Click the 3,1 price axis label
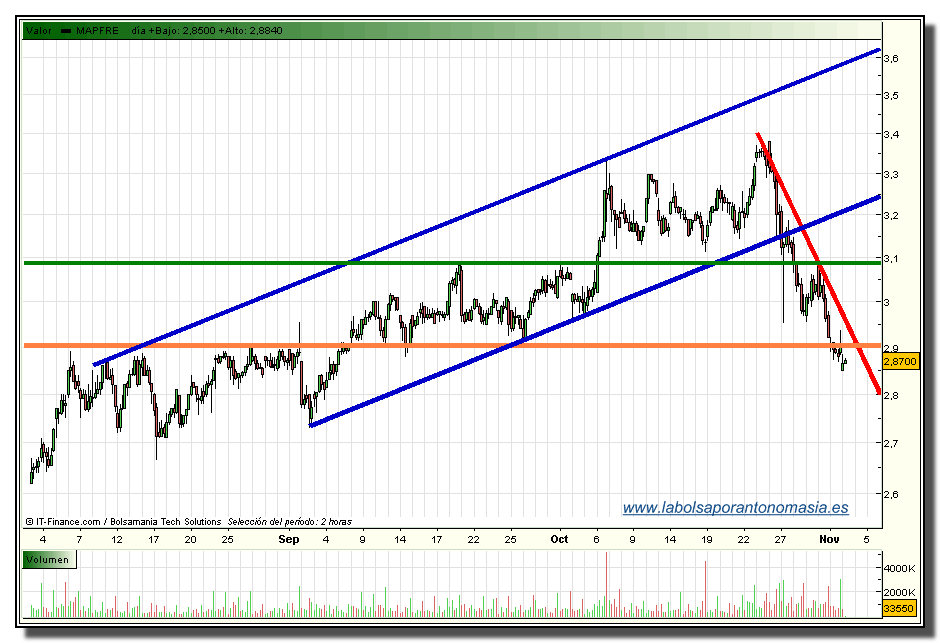This screenshot has height=643, width=940. [x=891, y=258]
